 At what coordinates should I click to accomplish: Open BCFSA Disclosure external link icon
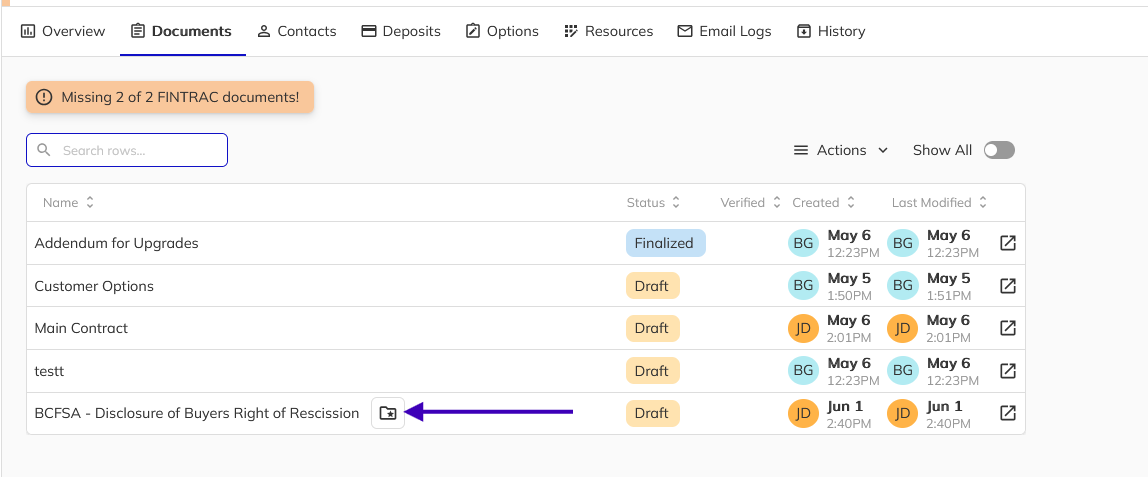(x=1008, y=413)
